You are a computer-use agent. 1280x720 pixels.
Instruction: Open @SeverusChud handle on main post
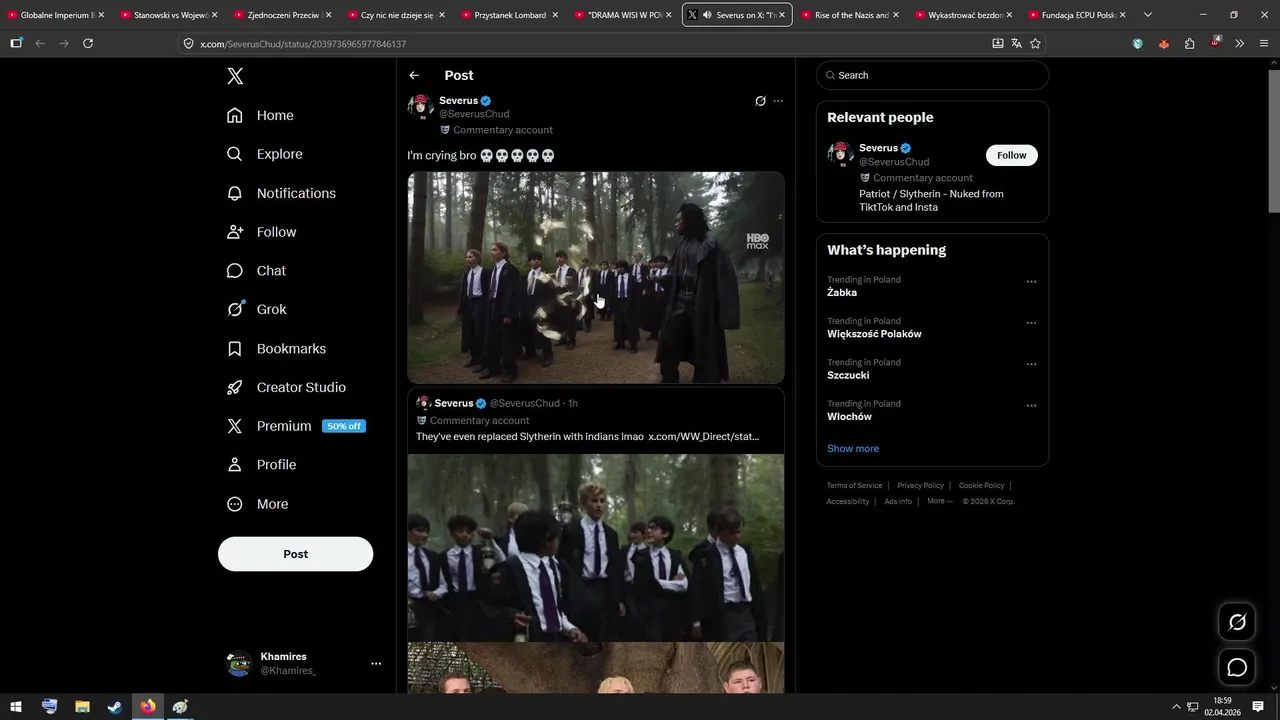(474, 114)
